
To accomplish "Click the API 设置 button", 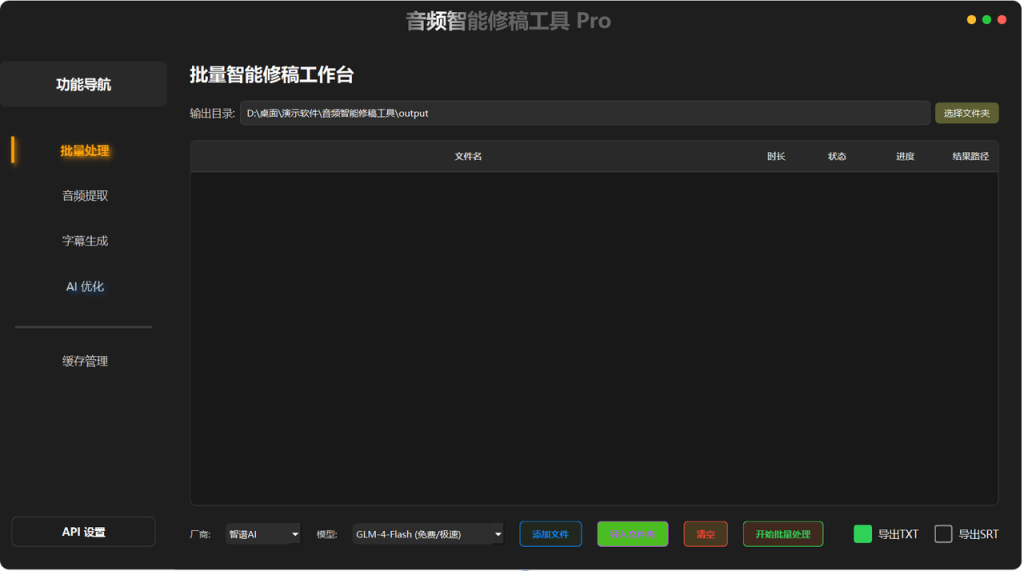I will click(84, 532).
